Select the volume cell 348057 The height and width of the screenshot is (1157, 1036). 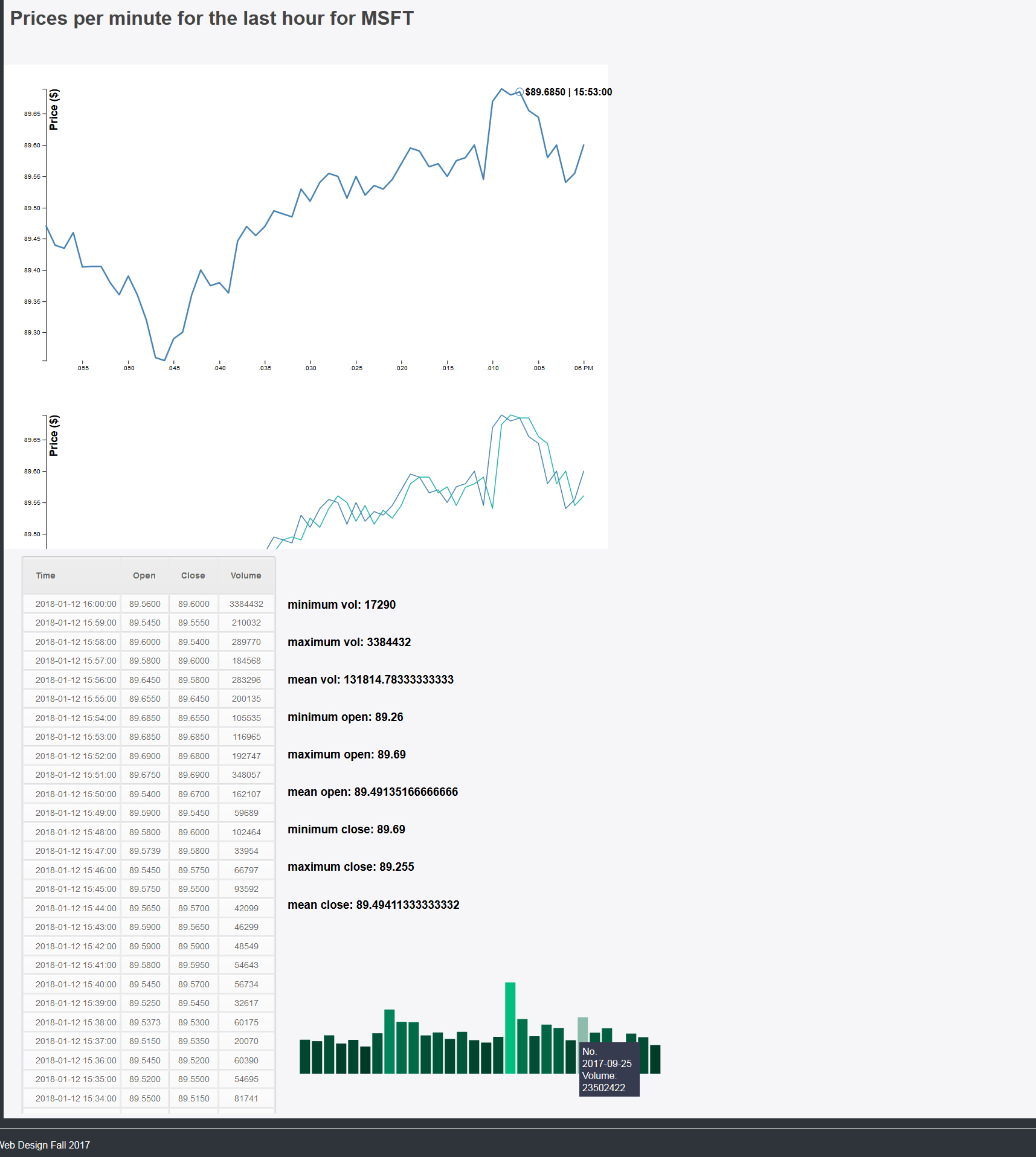(x=246, y=775)
